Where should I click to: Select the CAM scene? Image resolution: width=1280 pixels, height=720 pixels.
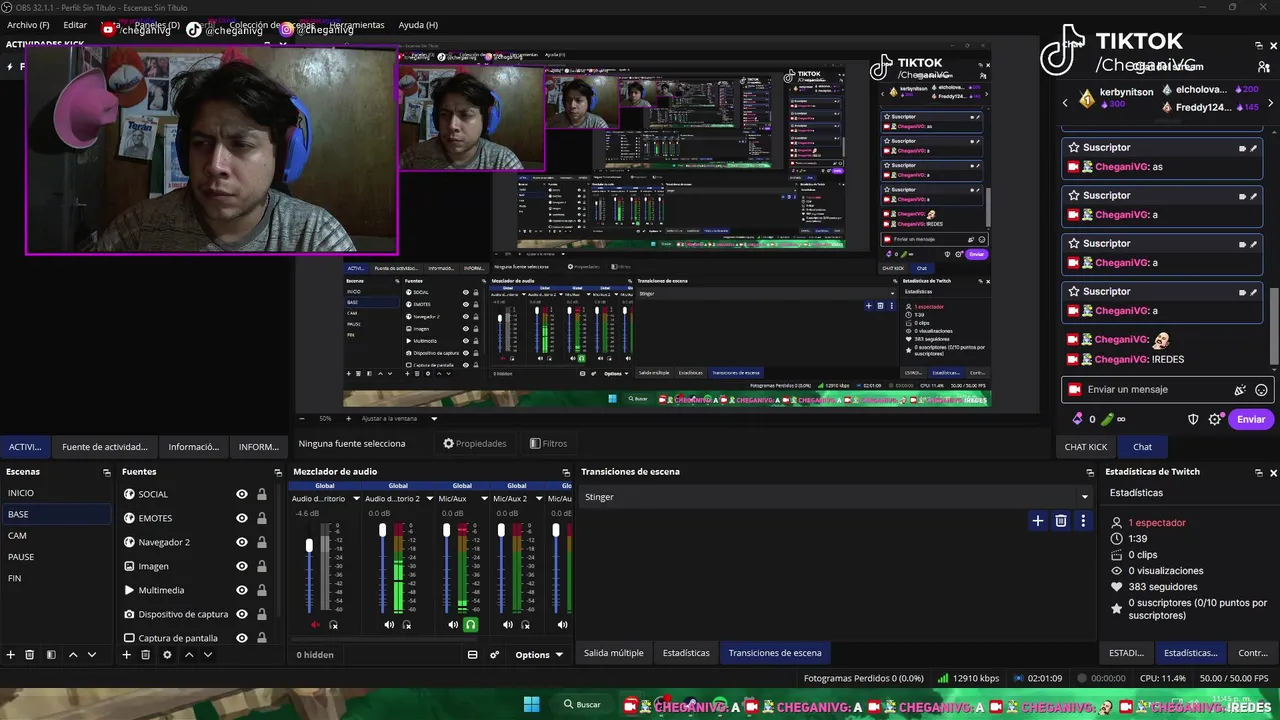(x=56, y=535)
